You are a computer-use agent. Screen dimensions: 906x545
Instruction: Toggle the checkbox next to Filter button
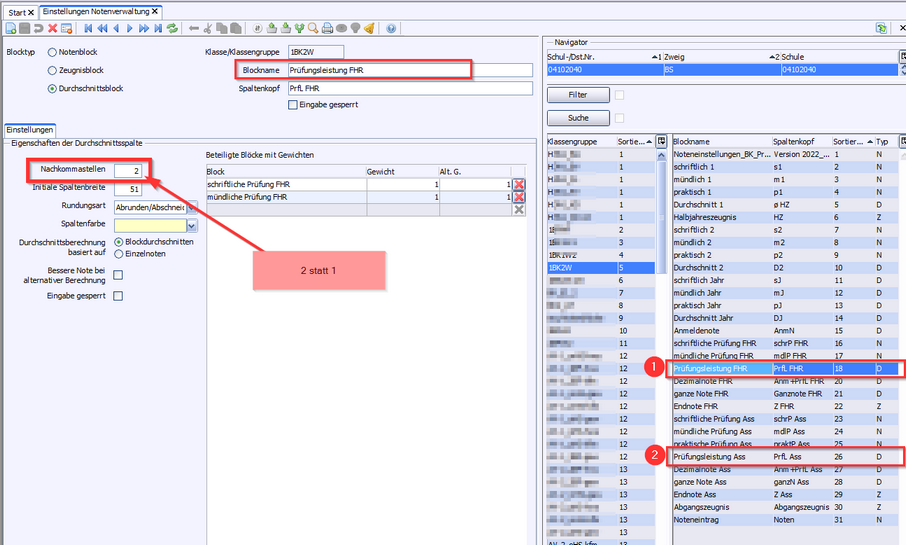tap(620, 94)
